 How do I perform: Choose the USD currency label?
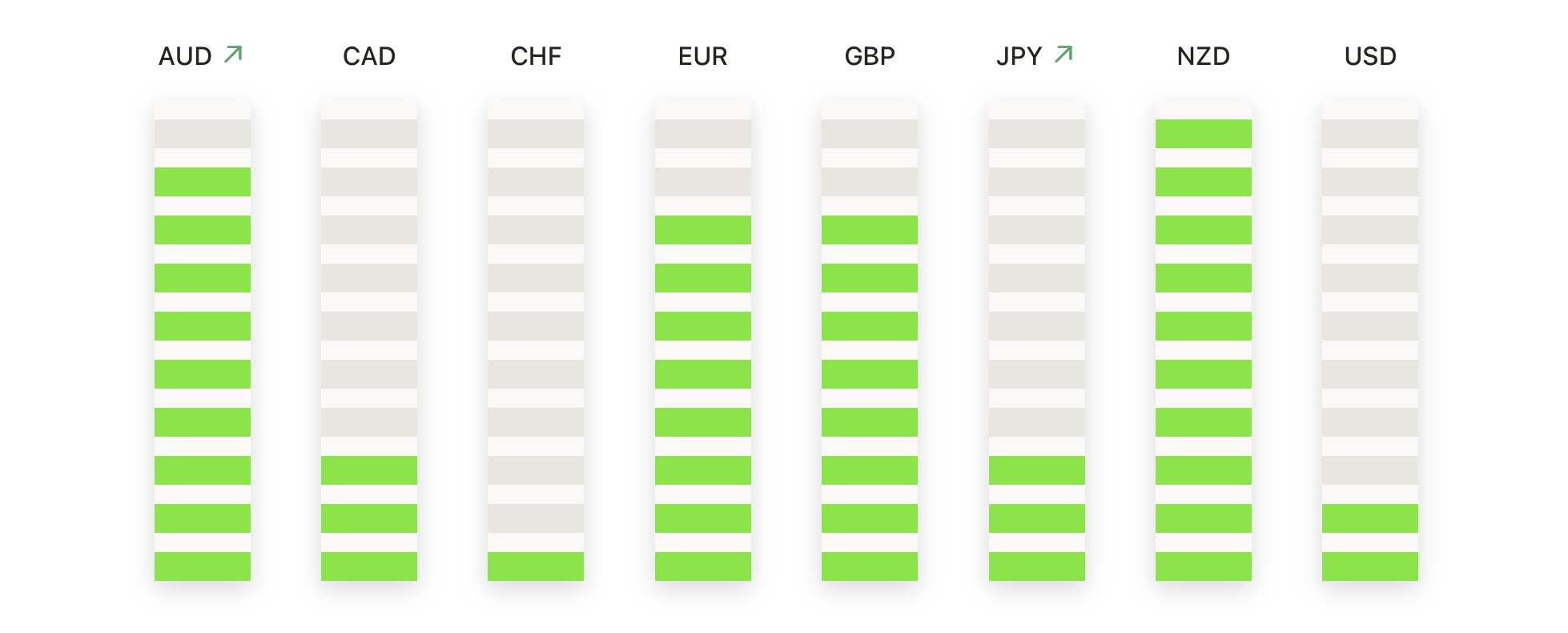[x=1370, y=57]
